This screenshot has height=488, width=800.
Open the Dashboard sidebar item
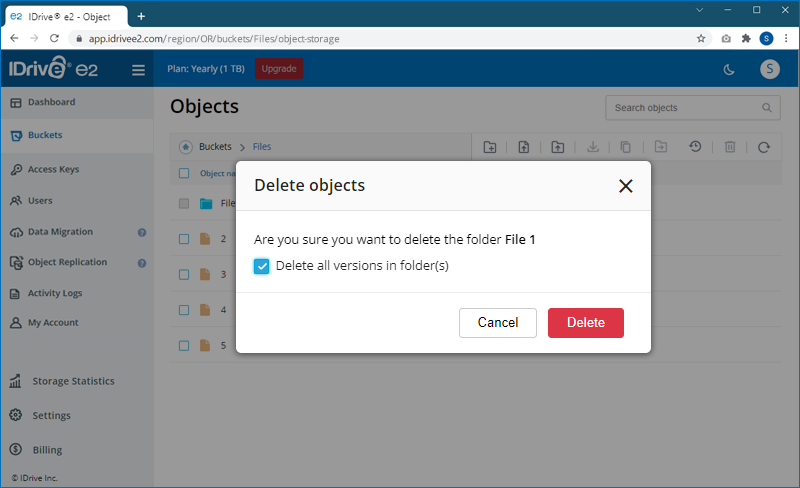51,102
